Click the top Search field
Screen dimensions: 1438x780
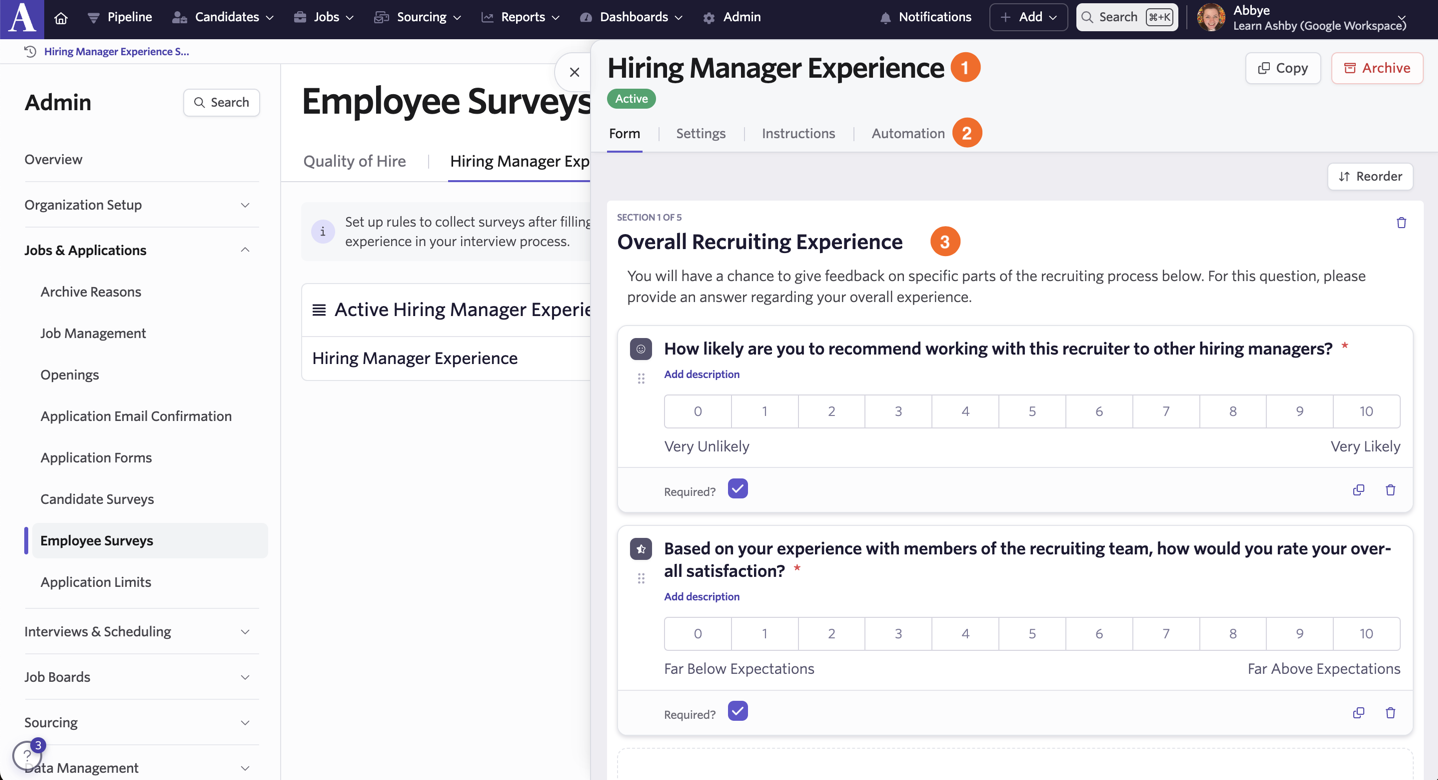[1127, 17]
